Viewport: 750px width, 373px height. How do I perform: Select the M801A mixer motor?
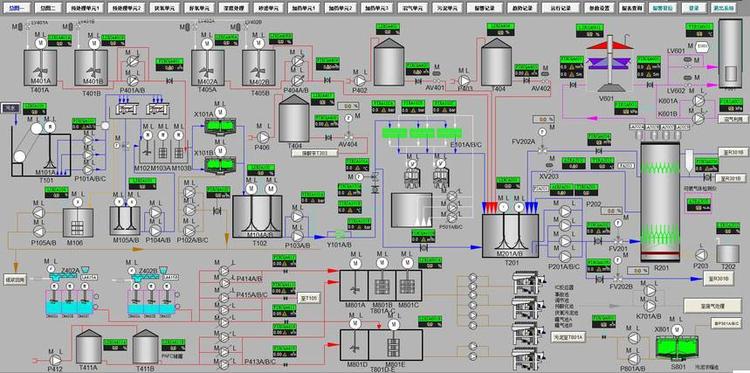point(355,263)
